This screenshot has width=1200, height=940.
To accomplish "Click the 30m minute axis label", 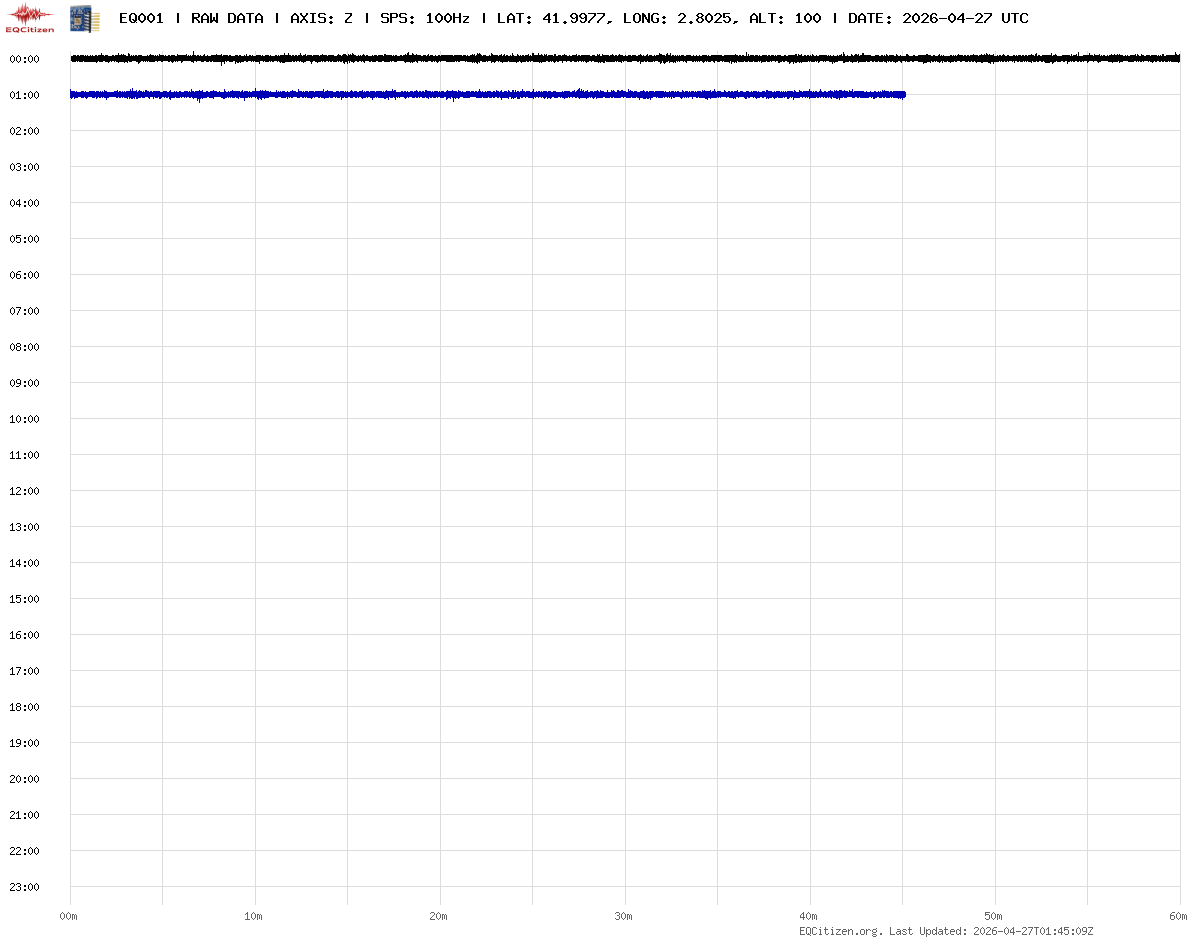I will 624,916.
